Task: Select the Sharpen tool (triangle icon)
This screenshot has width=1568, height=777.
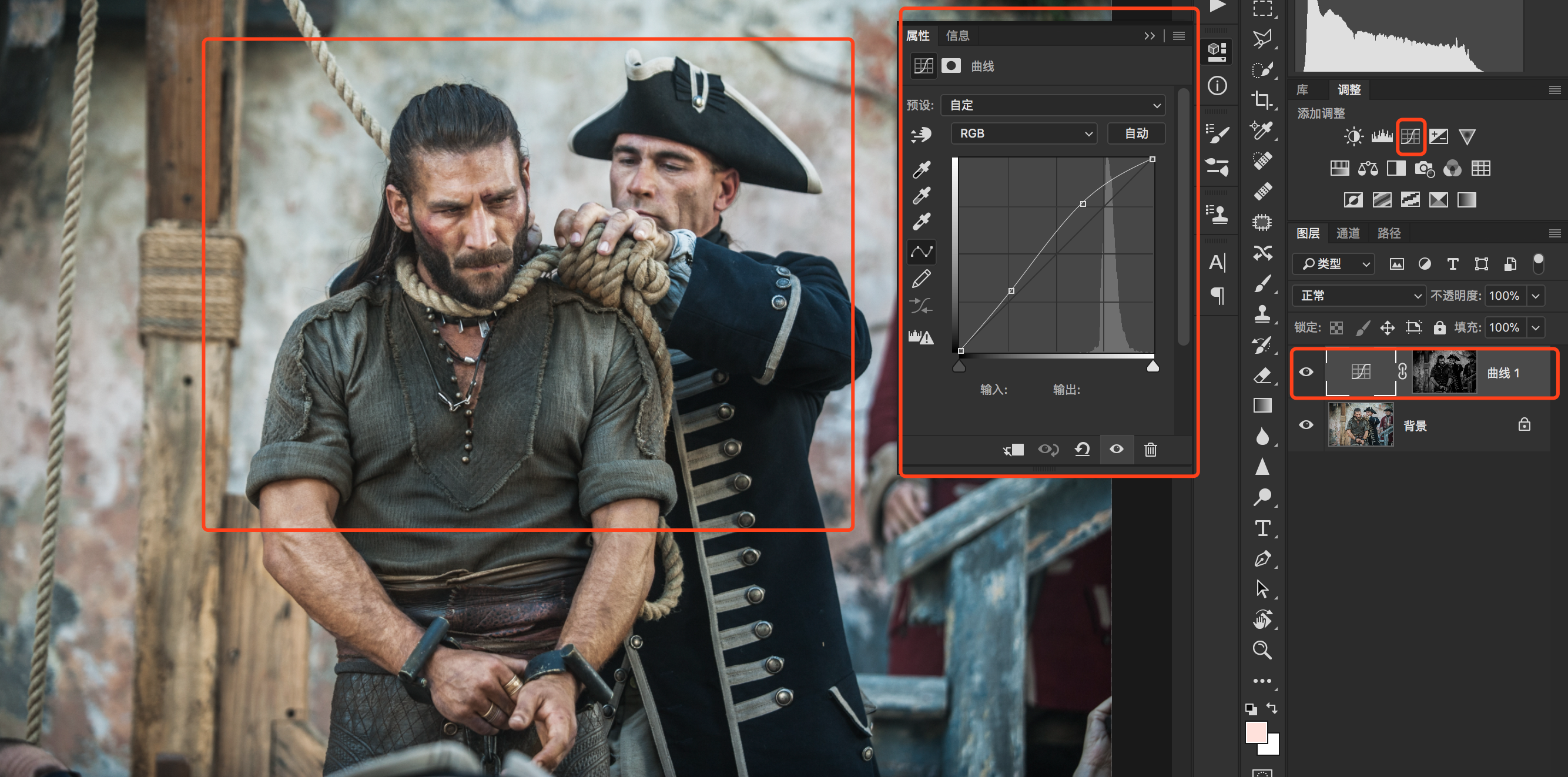Action: pyautogui.click(x=1262, y=467)
